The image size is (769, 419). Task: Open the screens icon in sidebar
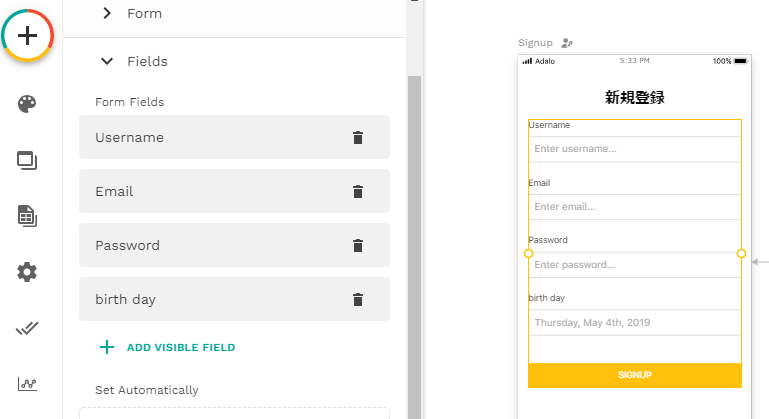point(27,160)
